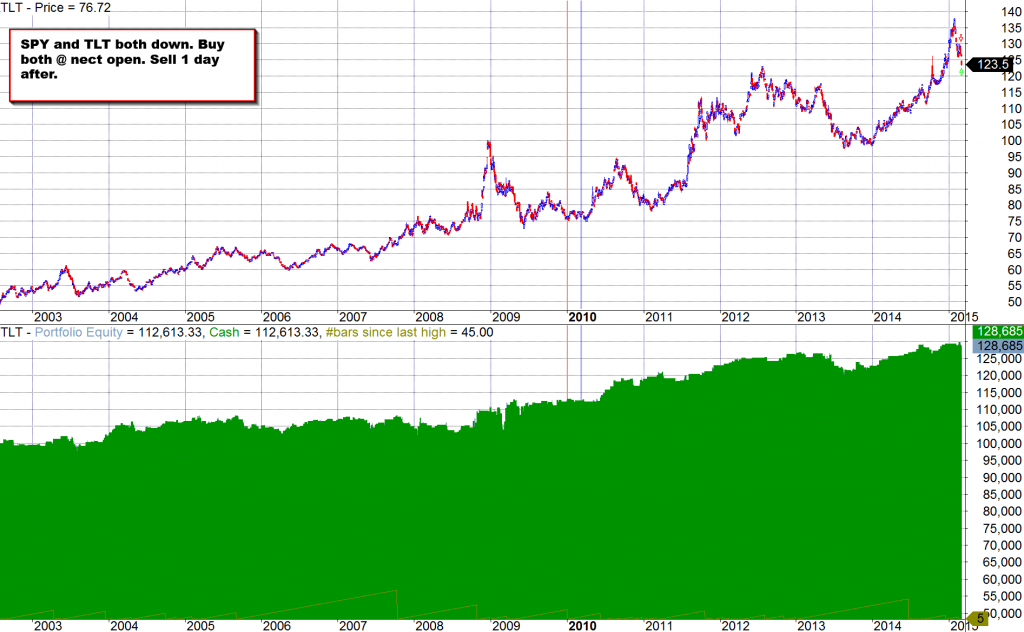Click the 90,000 tick on the equity axis
1024x632 pixels.
[1002, 478]
